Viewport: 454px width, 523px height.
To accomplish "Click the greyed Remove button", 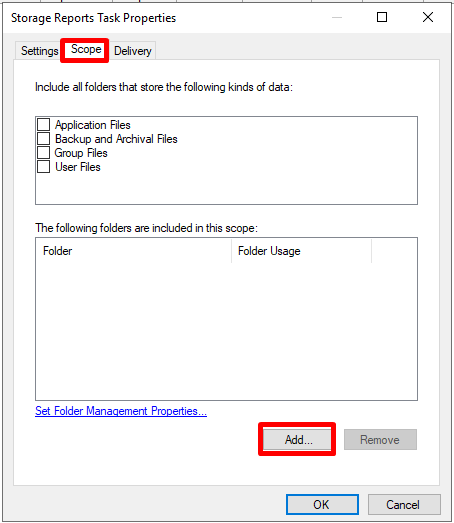I will (380, 440).
